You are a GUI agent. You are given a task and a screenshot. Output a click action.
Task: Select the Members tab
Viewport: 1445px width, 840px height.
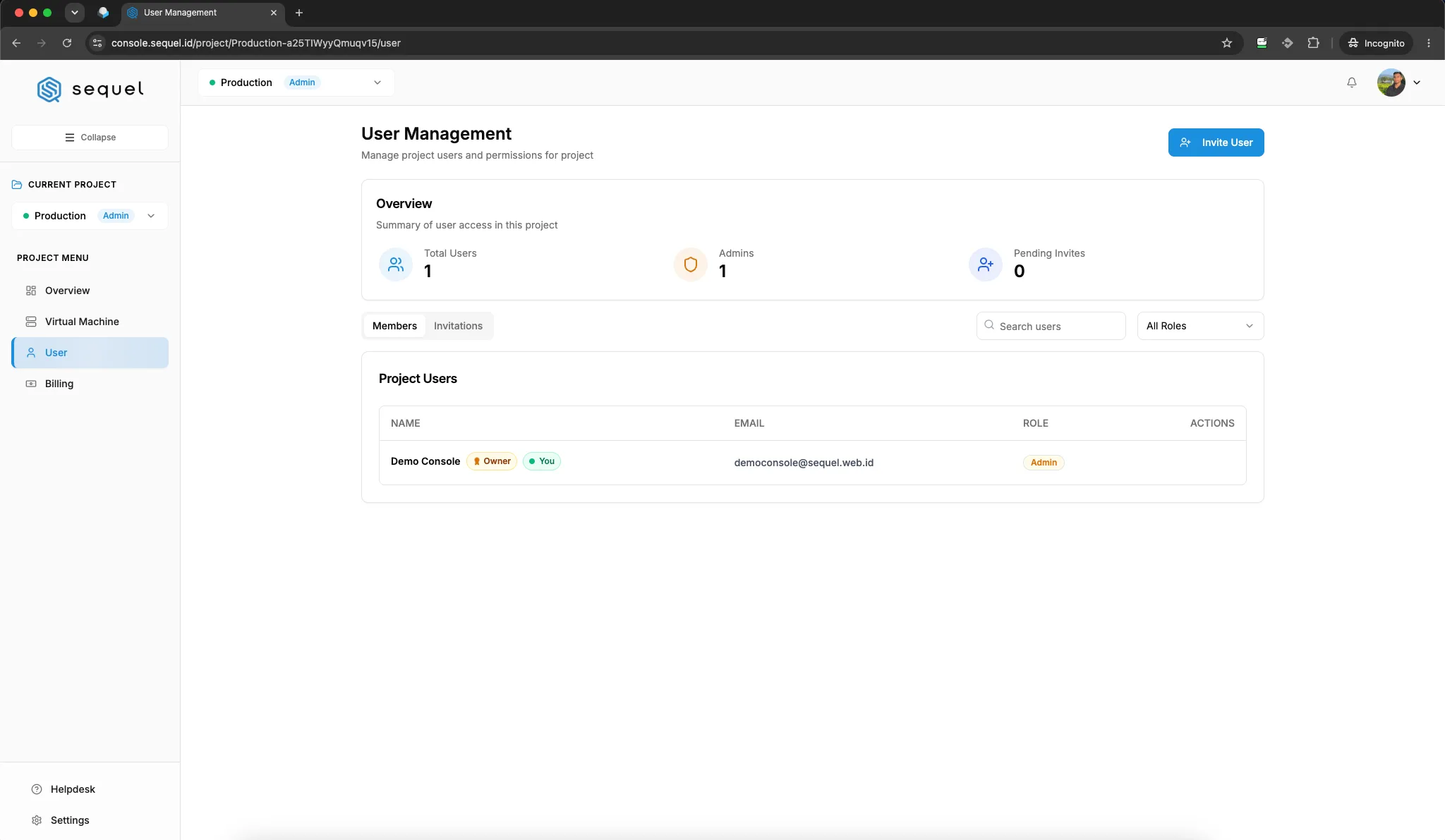(x=394, y=326)
